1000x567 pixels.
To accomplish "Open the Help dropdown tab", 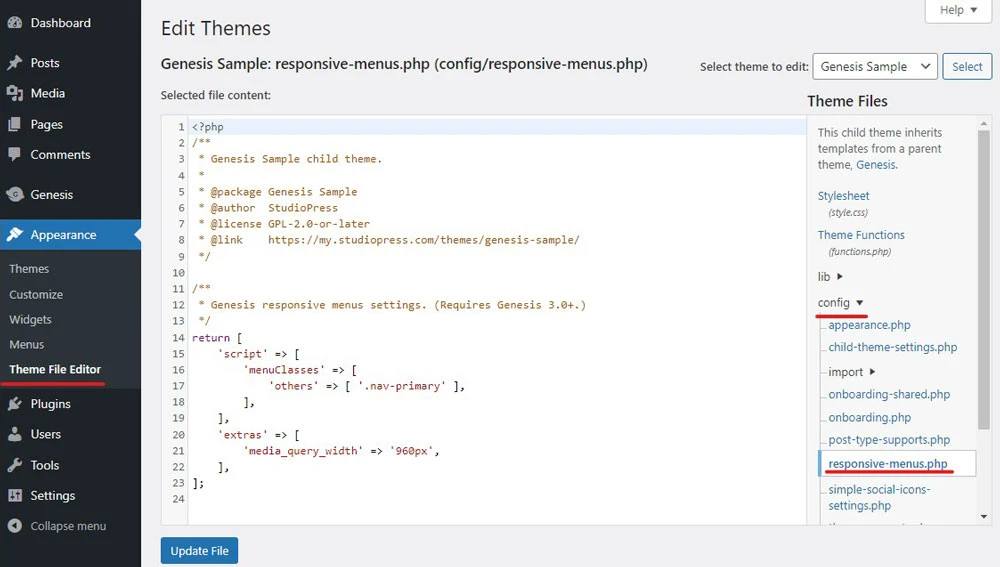I will coord(959,10).
